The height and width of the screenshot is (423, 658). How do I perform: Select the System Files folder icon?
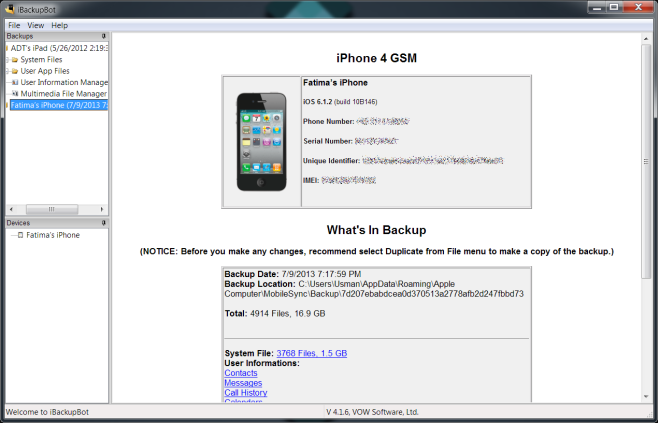[15, 60]
